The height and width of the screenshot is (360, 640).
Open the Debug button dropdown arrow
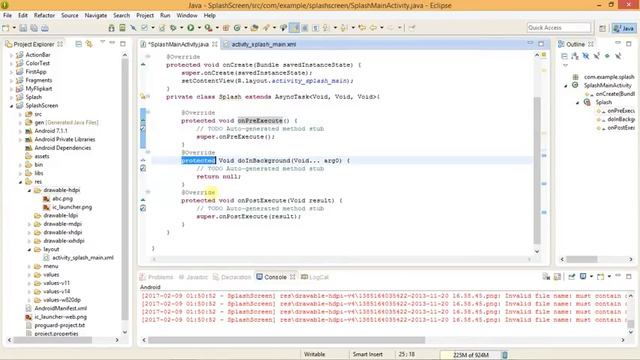[182, 28]
